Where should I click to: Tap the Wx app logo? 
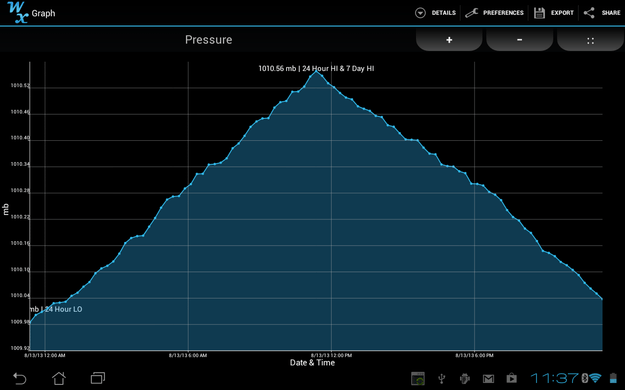18,12
